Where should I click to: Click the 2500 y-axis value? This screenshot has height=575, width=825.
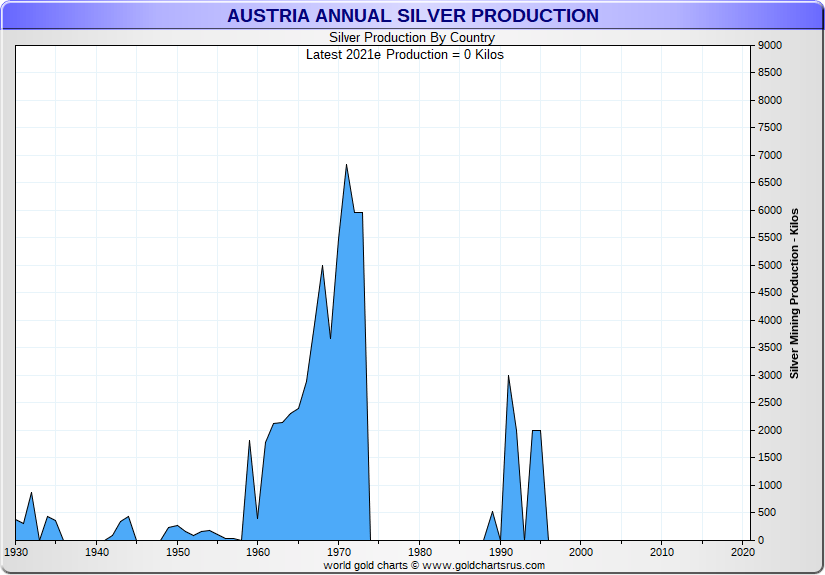(770, 403)
